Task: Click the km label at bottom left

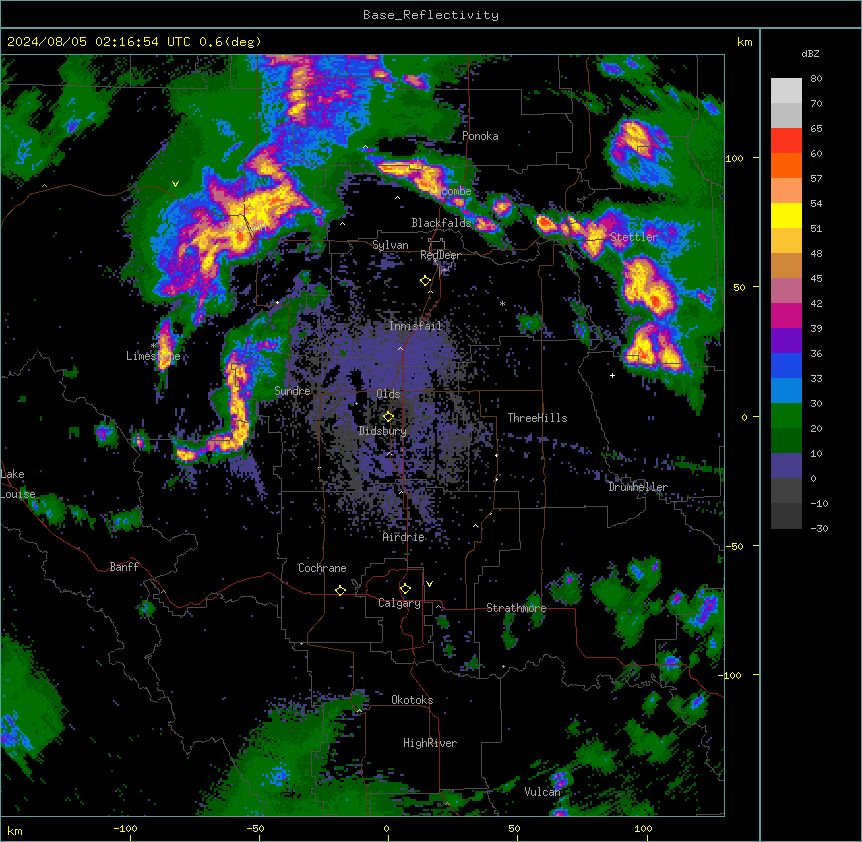Action: (15, 830)
